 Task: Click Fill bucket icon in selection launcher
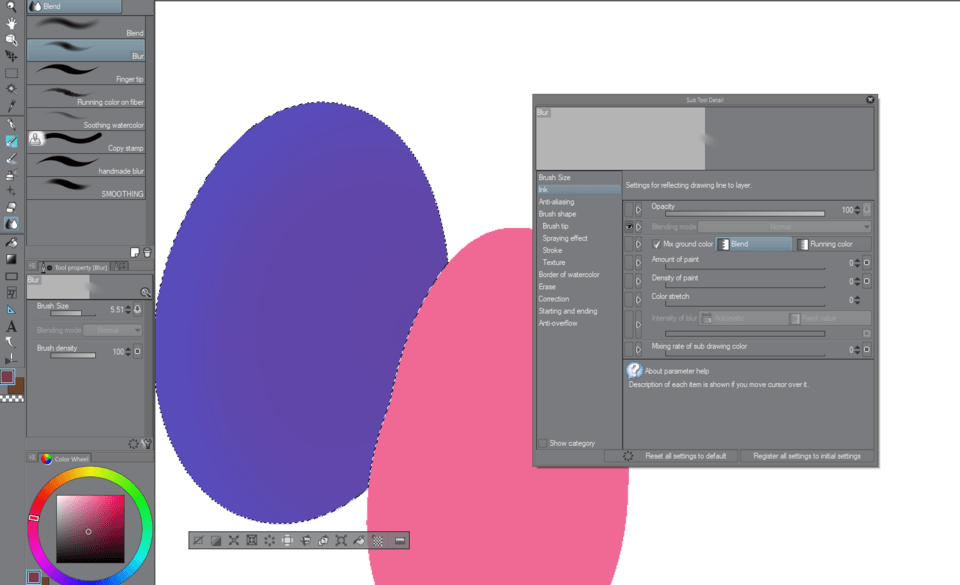click(x=359, y=540)
